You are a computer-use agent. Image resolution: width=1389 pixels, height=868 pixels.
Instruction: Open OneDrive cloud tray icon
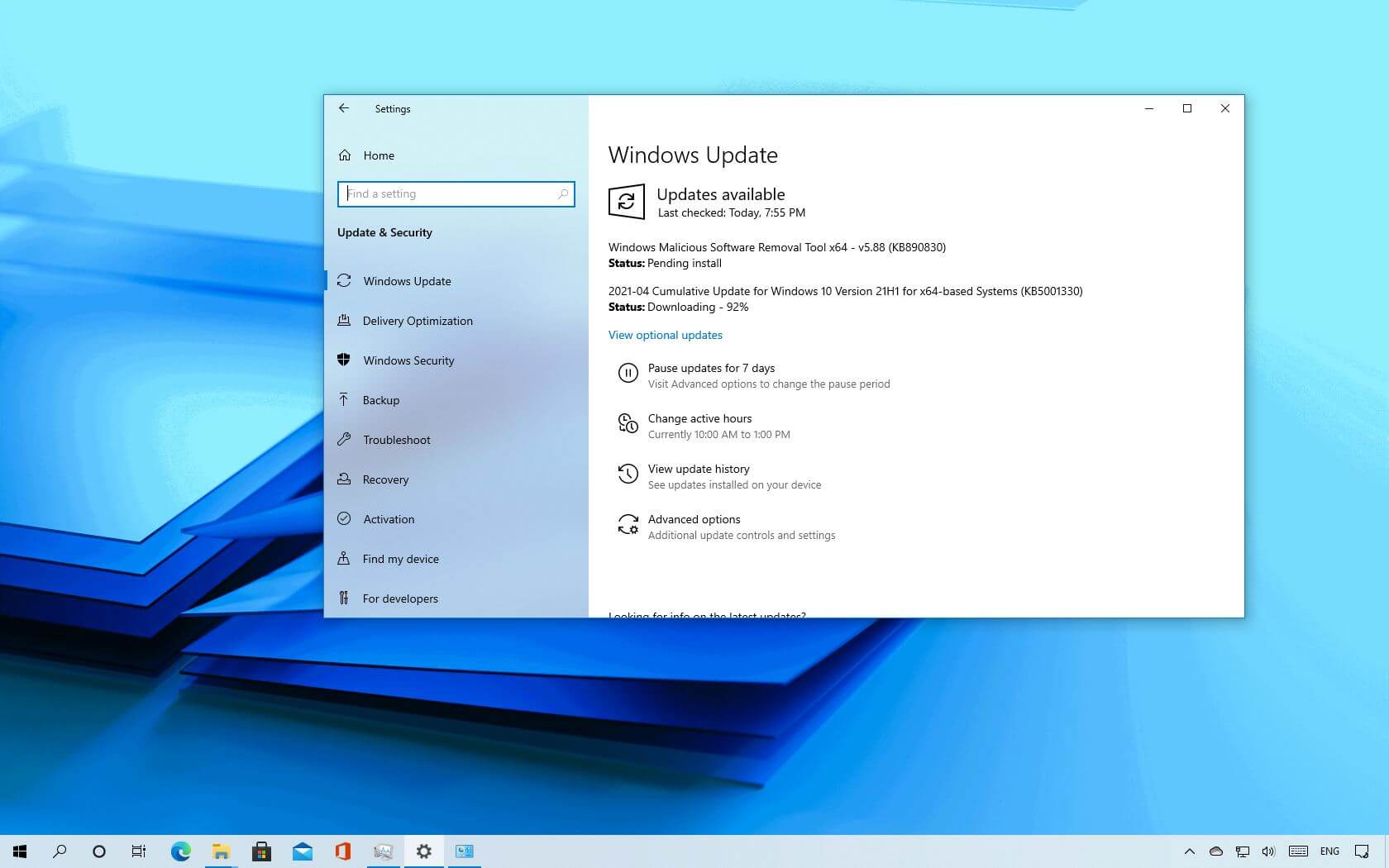coord(1216,851)
